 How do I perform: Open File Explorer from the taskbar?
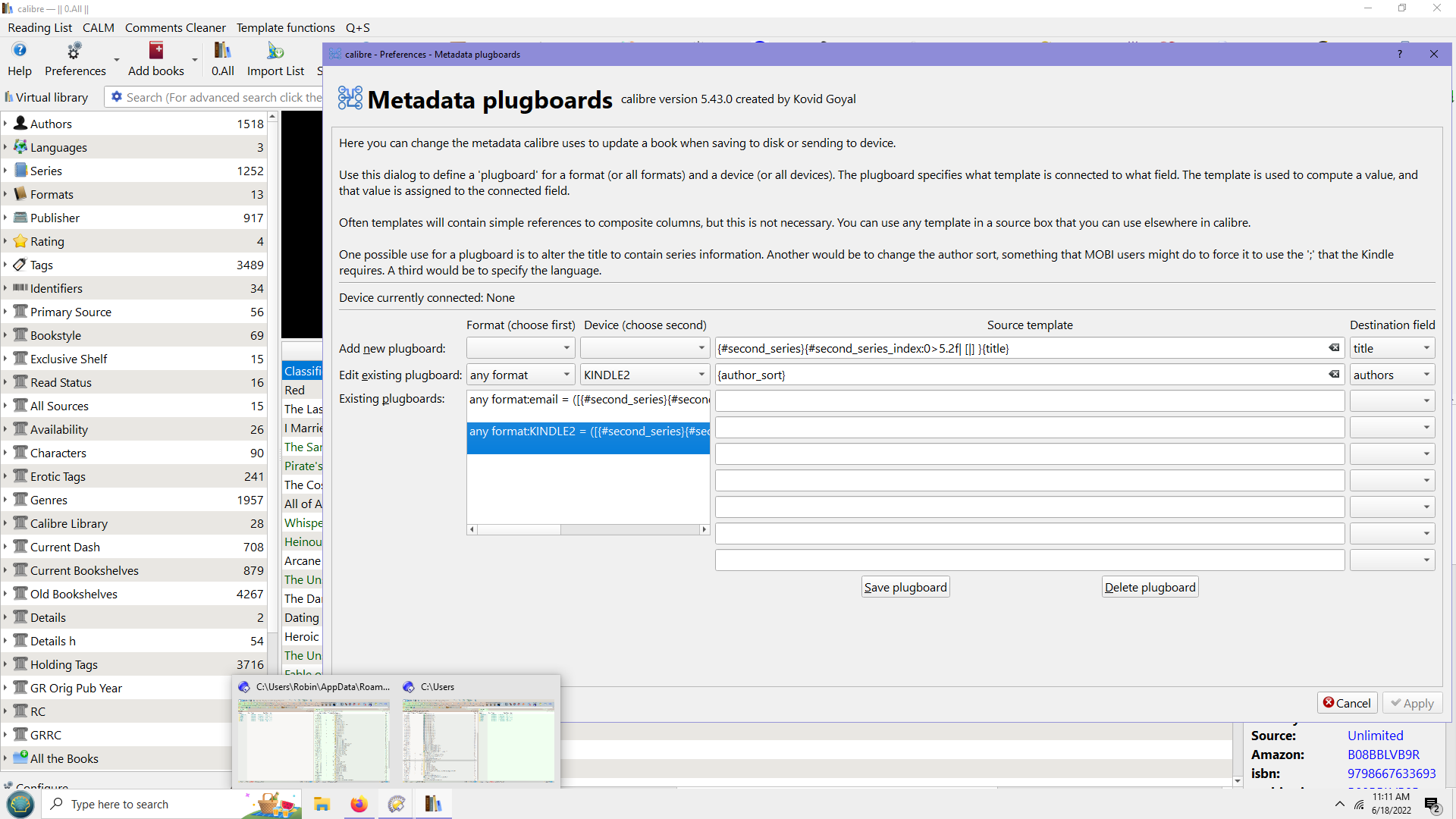click(x=322, y=804)
